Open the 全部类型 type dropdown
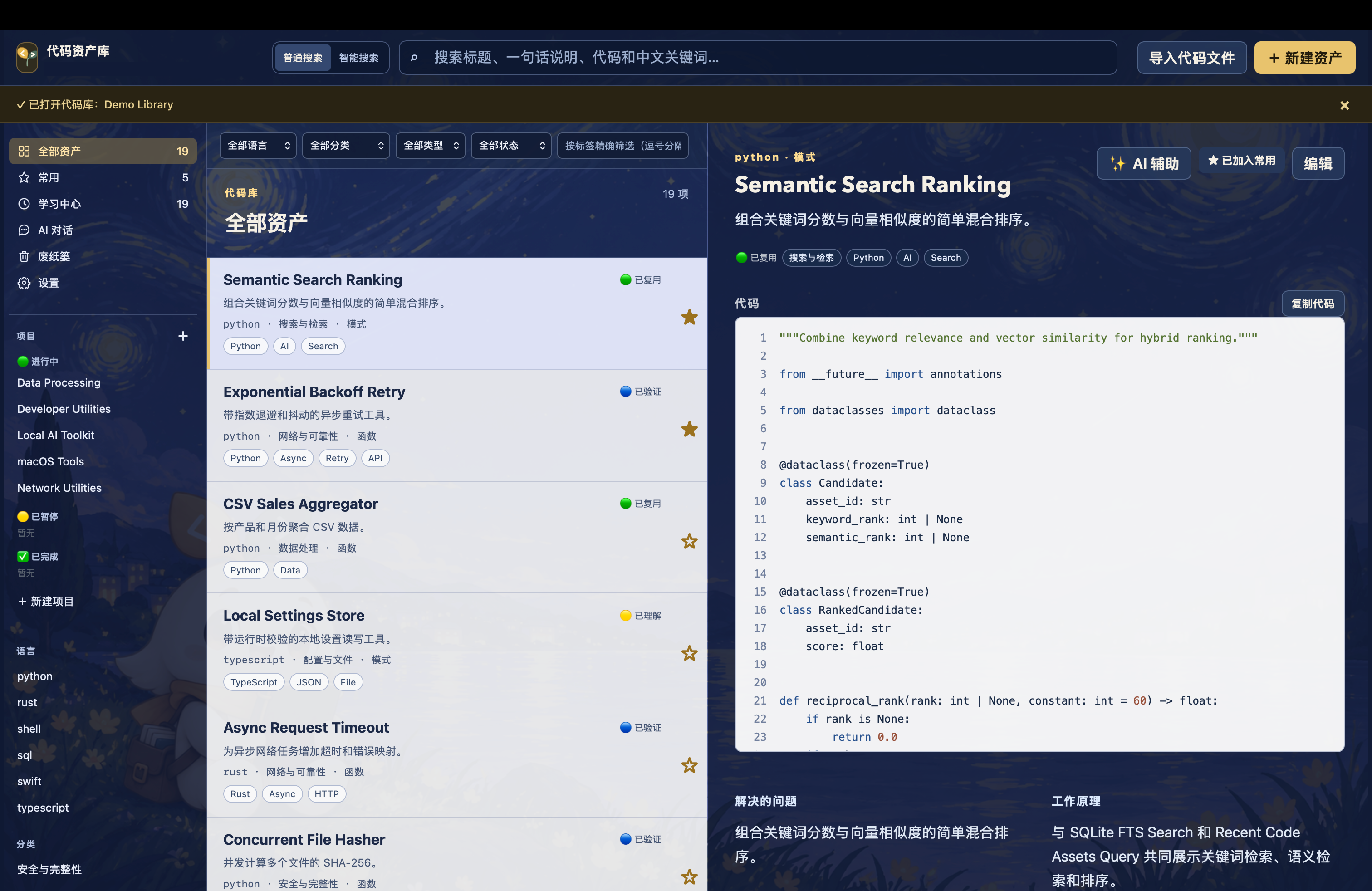1372x891 pixels. [431, 145]
